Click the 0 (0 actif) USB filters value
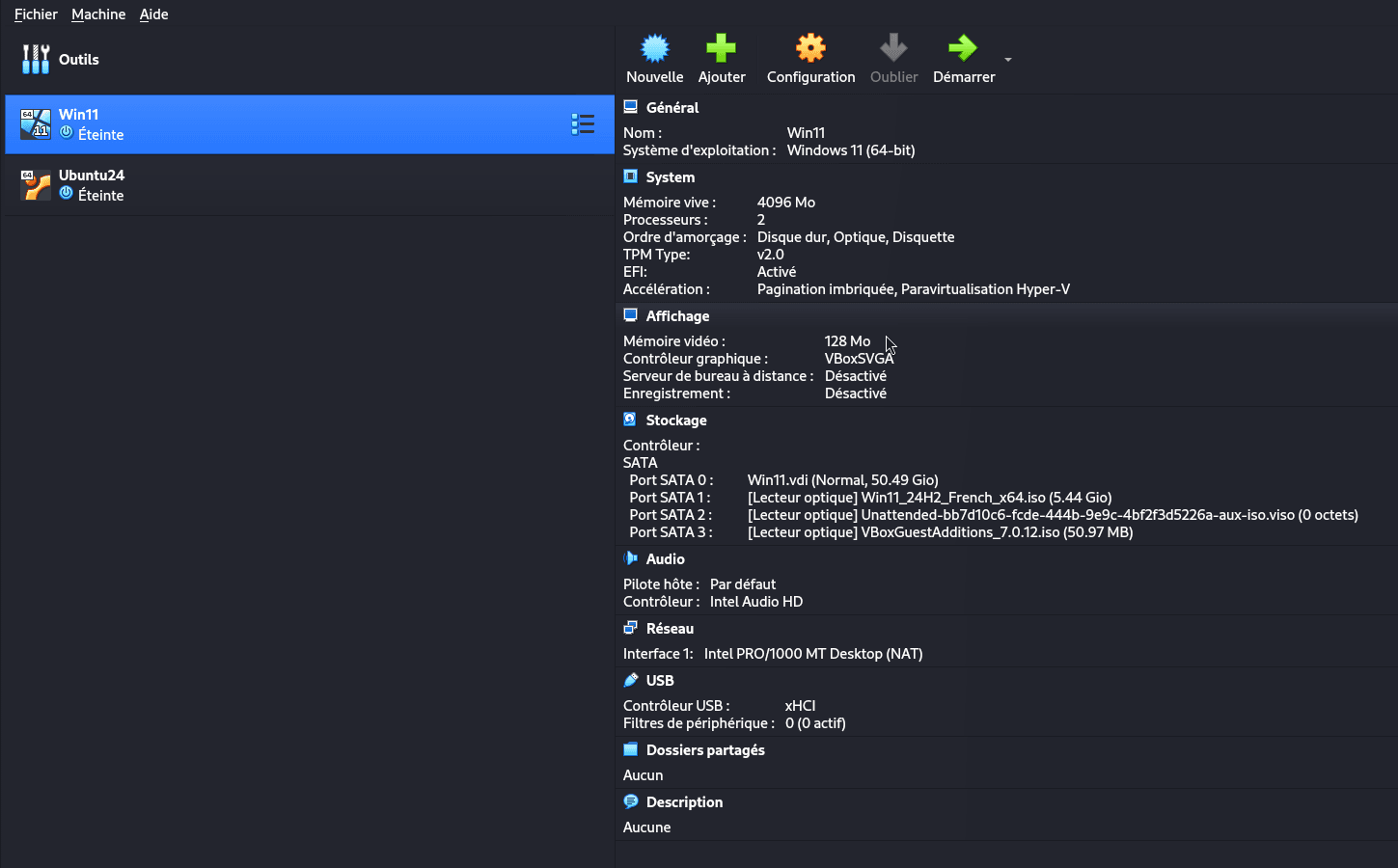Viewport: 1398px width, 868px height. tap(815, 723)
